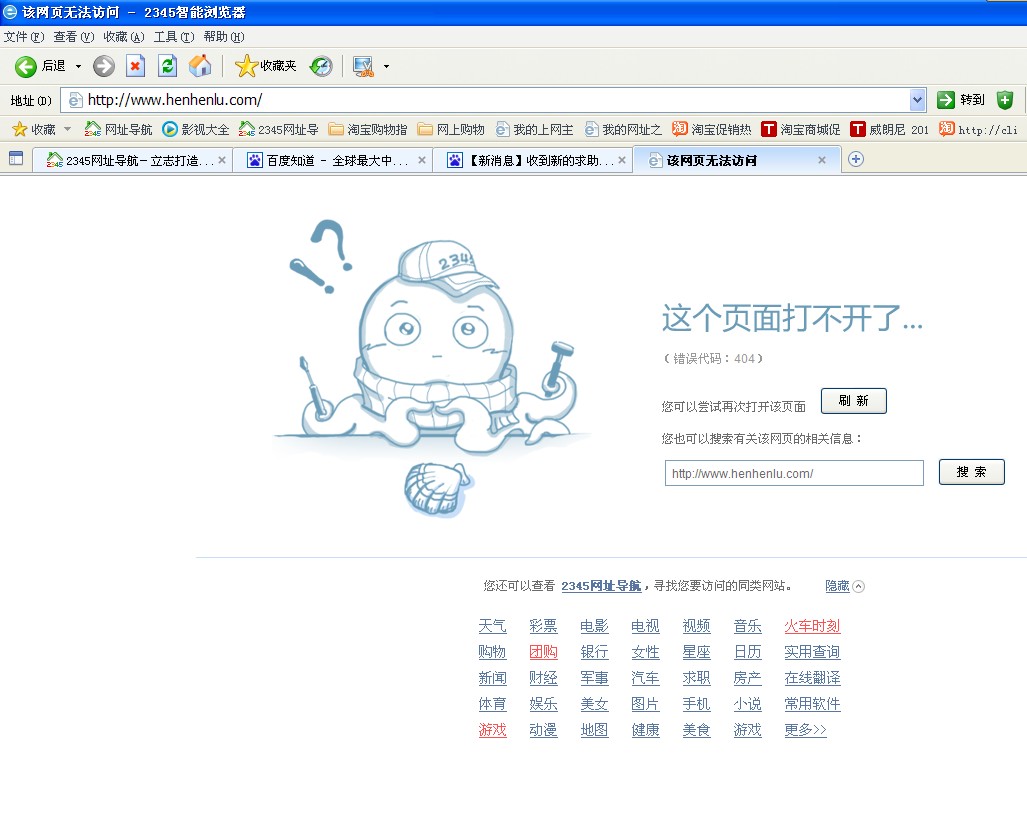Open 影视大全 bookmark

196,129
